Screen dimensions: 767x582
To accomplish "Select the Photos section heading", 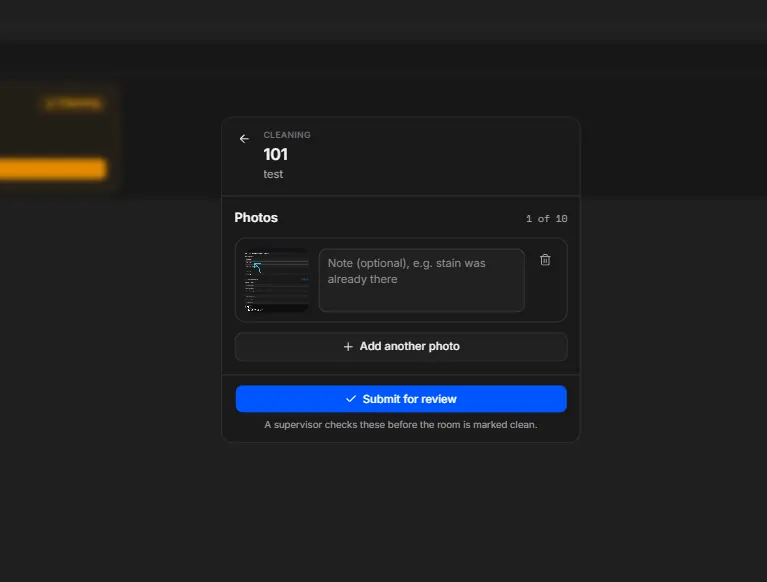I will click(x=256, y=218).
